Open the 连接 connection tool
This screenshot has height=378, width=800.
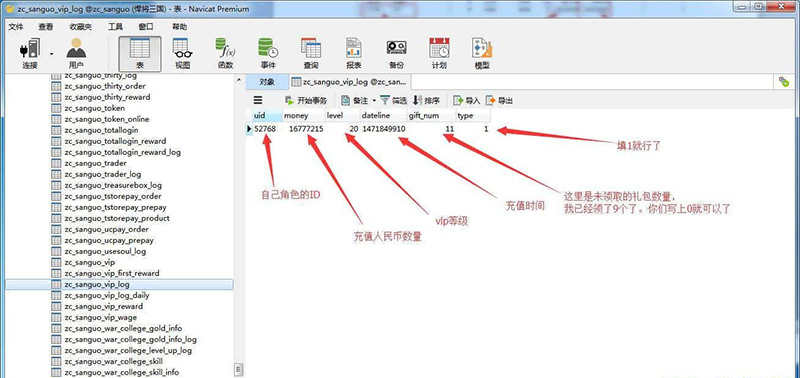click(29, 53)
